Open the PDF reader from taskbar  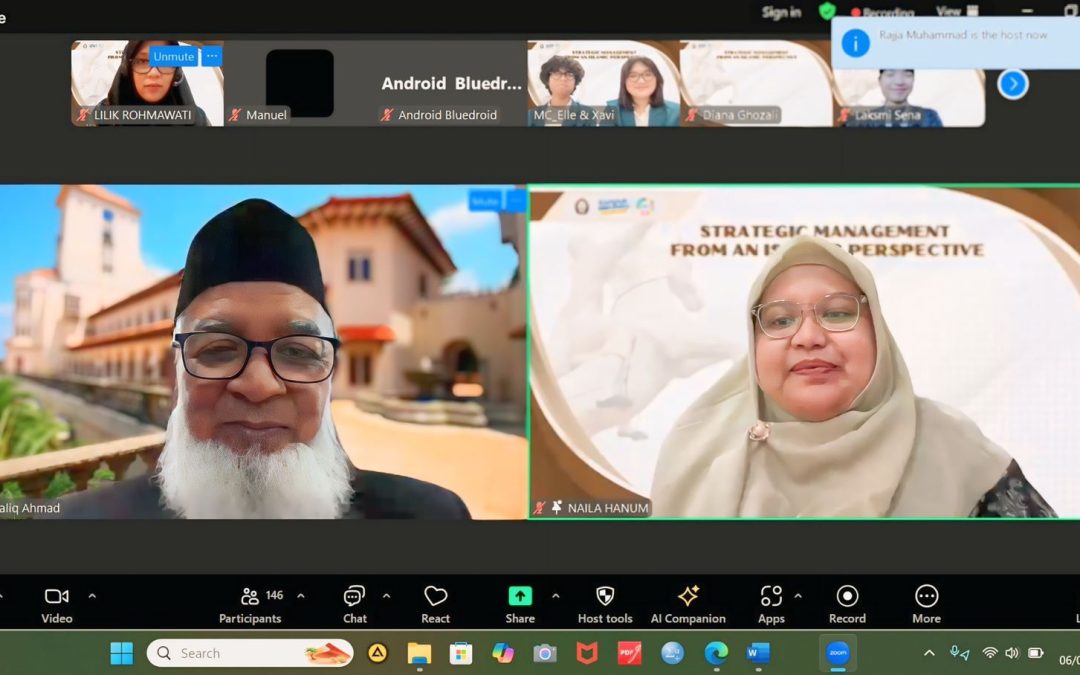point(629,653)
